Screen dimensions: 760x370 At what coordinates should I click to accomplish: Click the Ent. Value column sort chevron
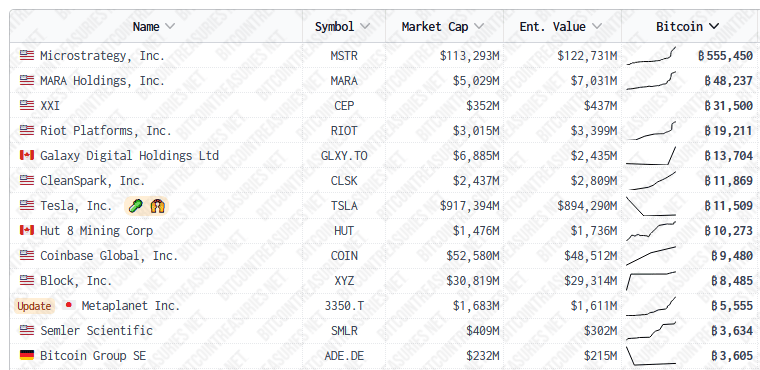[597, 26]
